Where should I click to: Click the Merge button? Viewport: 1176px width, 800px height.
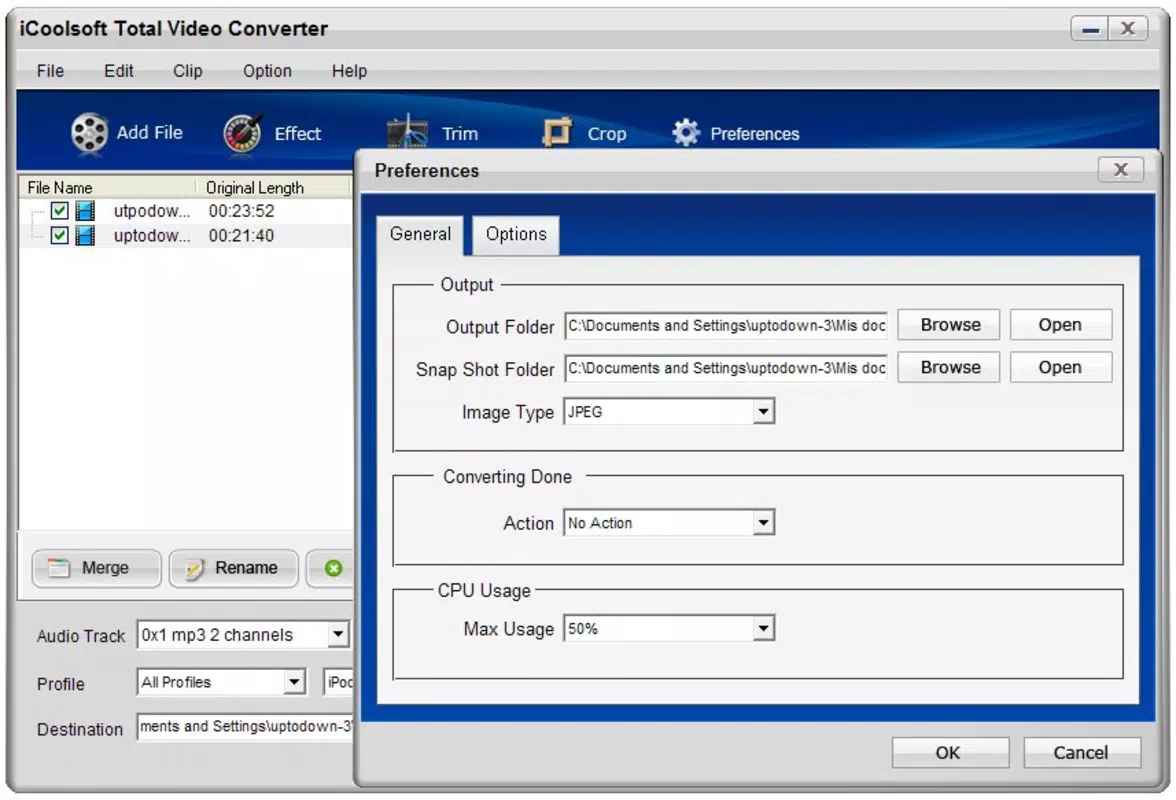pos(96,568)
